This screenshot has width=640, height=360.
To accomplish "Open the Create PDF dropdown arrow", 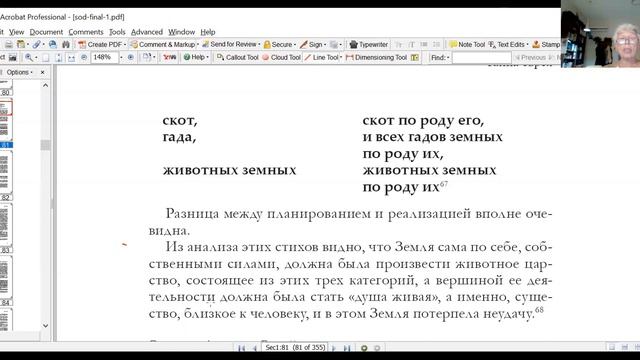I will click(x=125, y=44).
